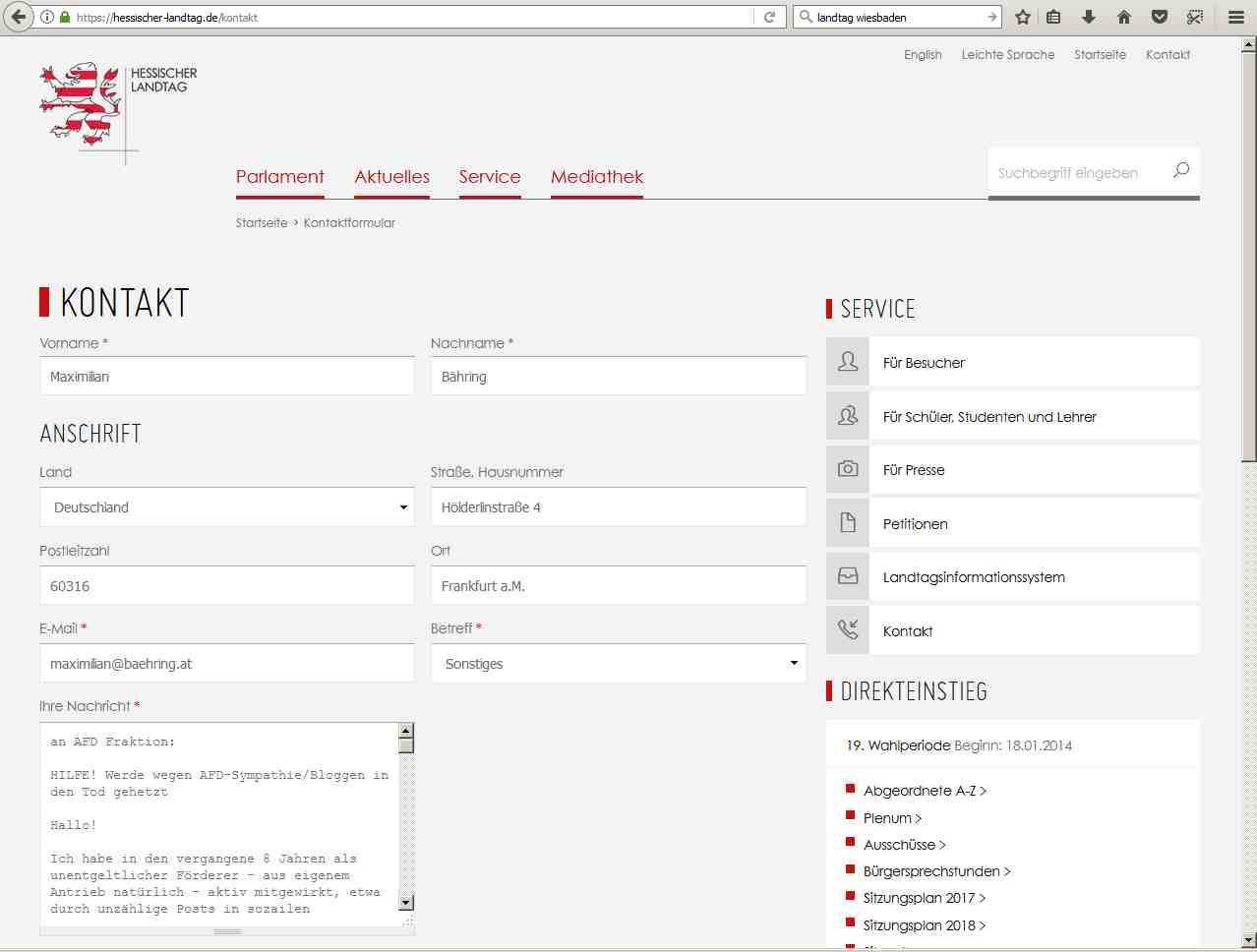This screenshot has width=1257, height=952.
Task: Open the Firefox downloads arrow icon
Action: [1089, 17]
